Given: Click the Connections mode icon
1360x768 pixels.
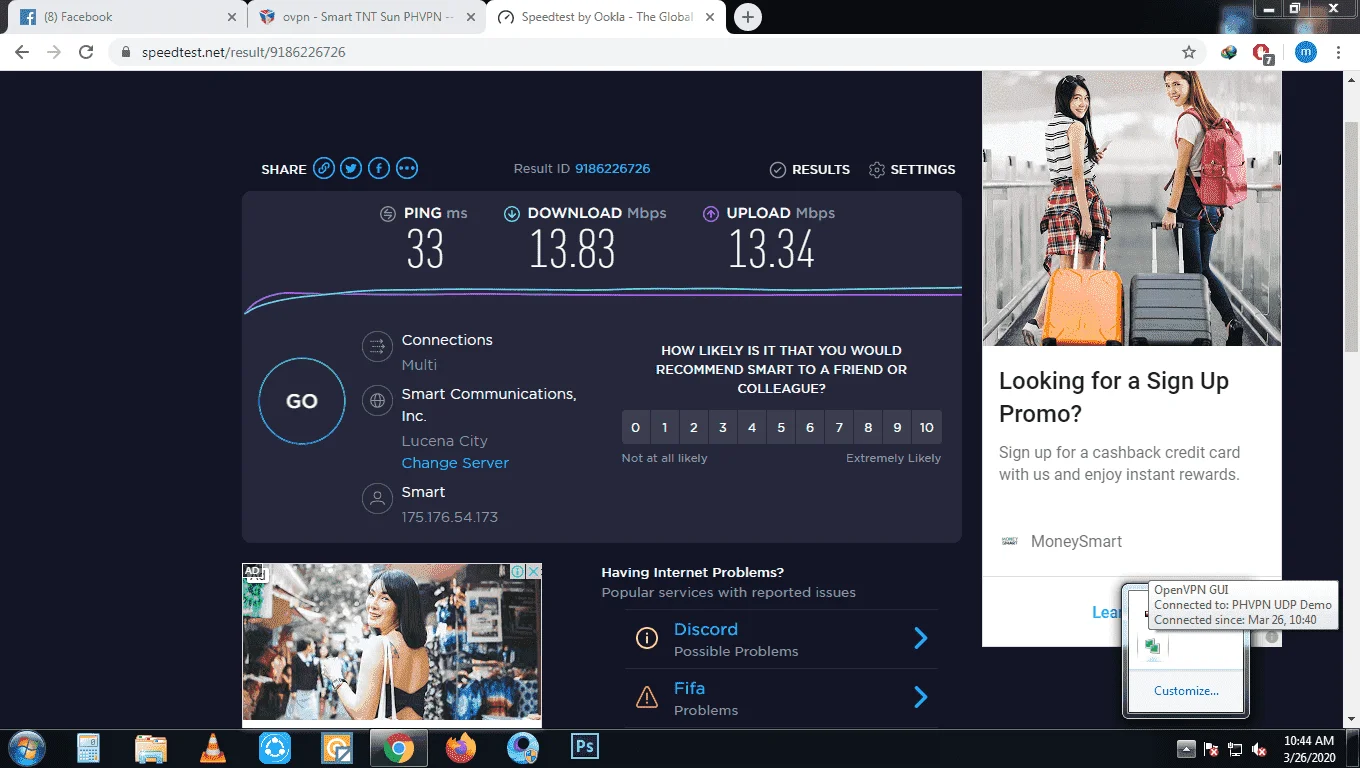Looking at the screenshot, I should [377, 347].
